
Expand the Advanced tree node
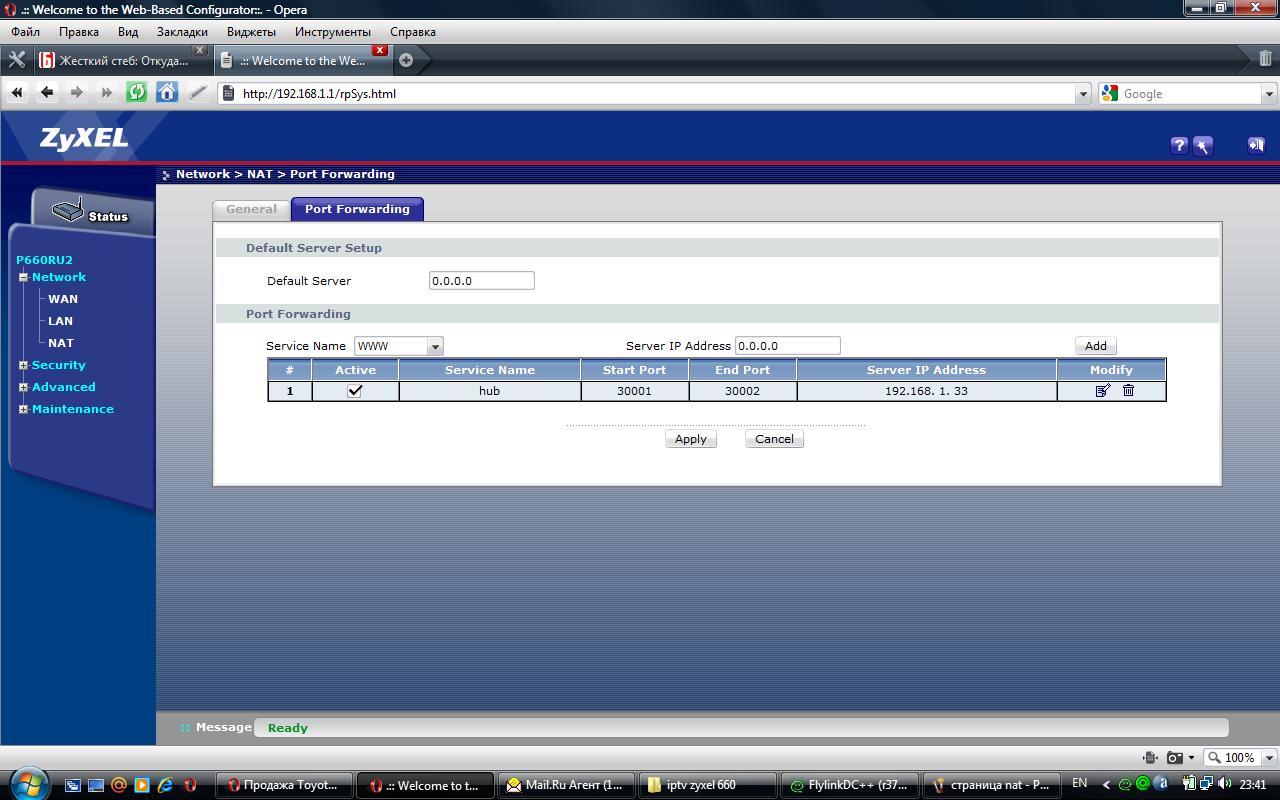pos(23,387)
